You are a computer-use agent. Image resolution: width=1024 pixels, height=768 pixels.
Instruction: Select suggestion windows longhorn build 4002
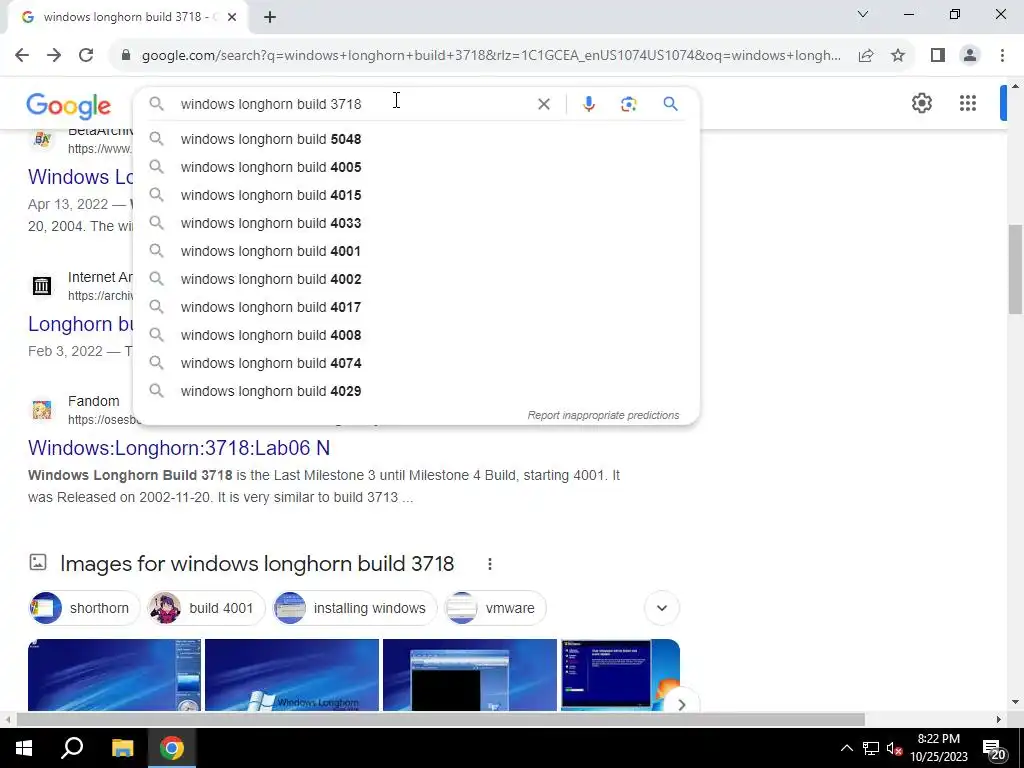pyautogui.click(x=416, y=280)
